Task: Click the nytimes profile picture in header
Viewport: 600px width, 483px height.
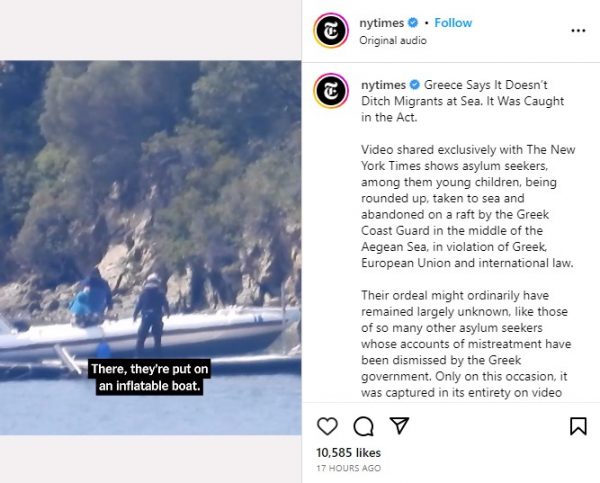Action: (331, 31)
